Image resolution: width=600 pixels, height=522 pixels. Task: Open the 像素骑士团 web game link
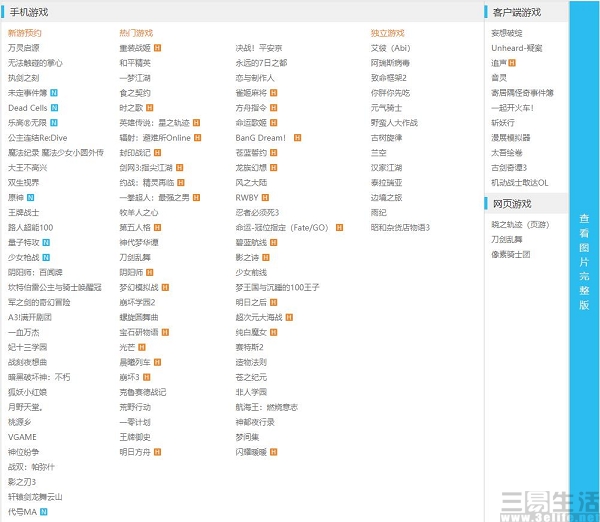pyautogui.click(x=510, y=254)
